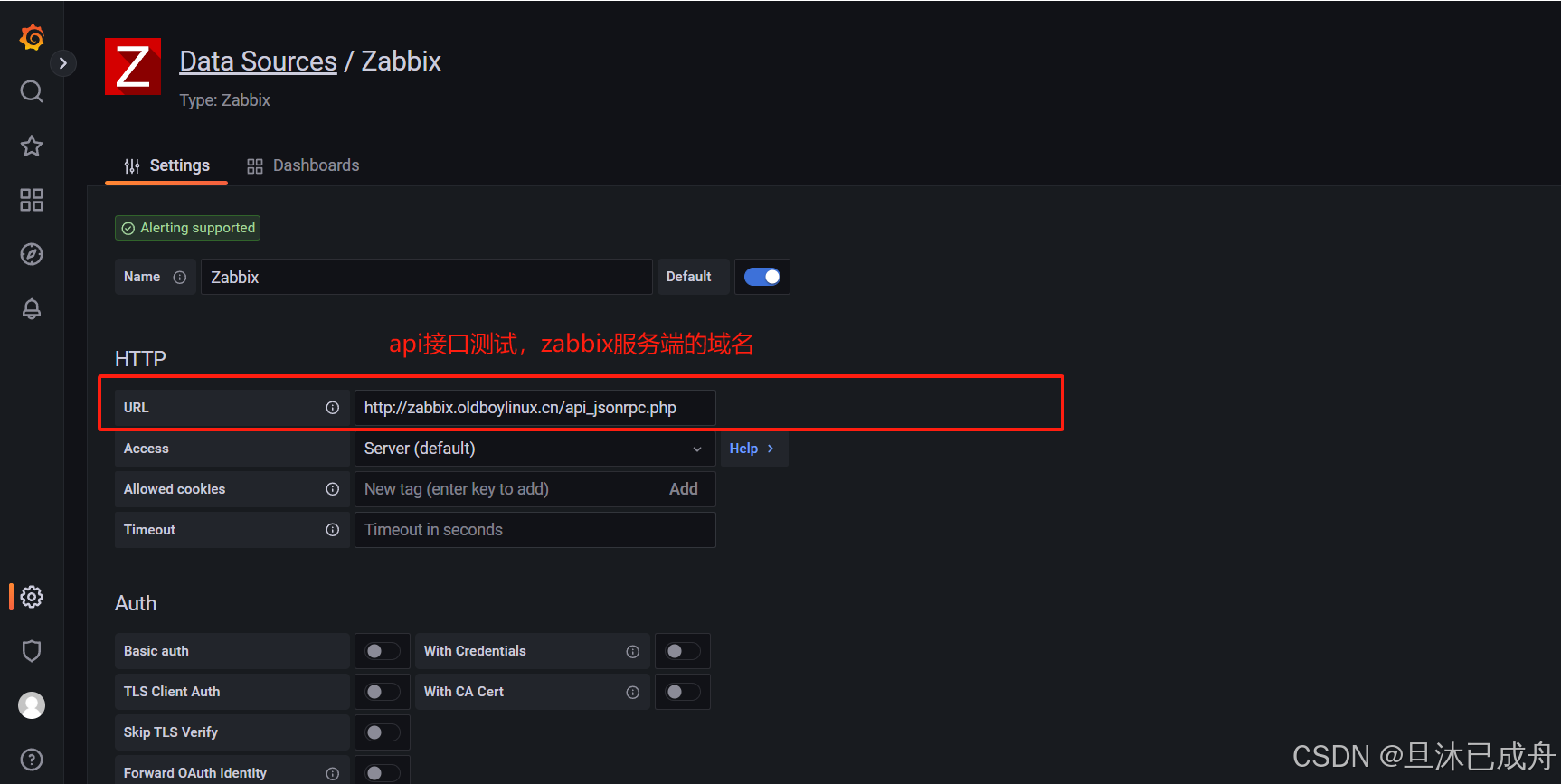Show info tooltip for Allowed cookies
The height and width of the screenshot is (784, 1561).
tap(333, 489)
